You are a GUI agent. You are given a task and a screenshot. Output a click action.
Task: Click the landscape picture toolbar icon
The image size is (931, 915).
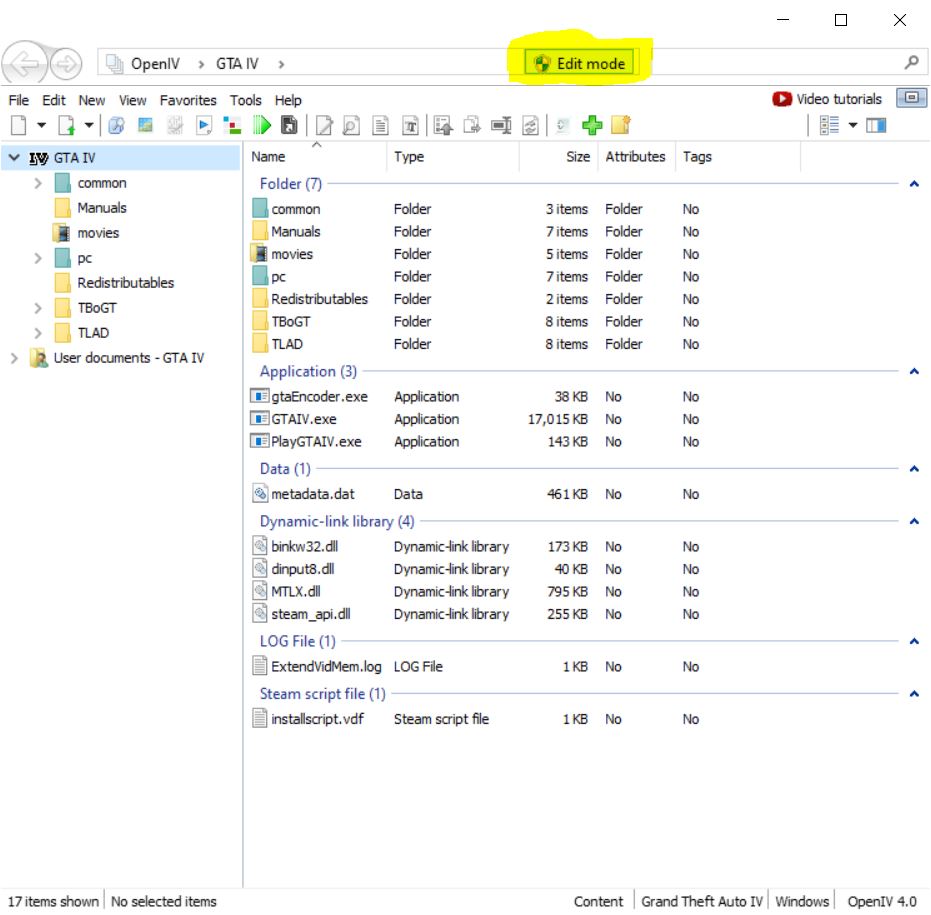pos(145,125)
